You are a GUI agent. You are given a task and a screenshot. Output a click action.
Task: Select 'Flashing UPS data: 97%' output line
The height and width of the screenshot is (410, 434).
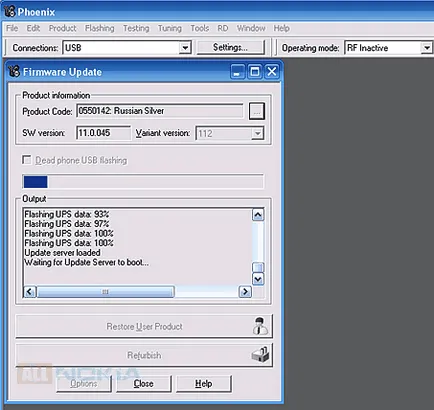[67, 224]
